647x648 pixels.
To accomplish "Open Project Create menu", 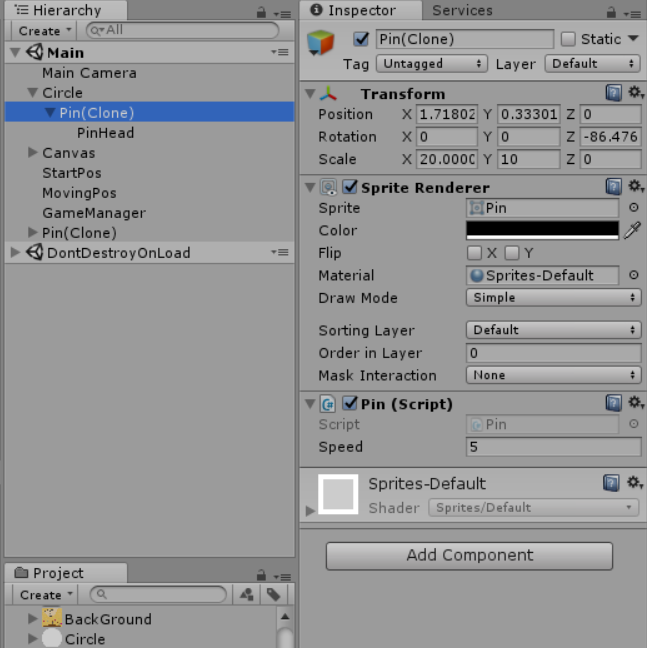I will coord(45,595).
